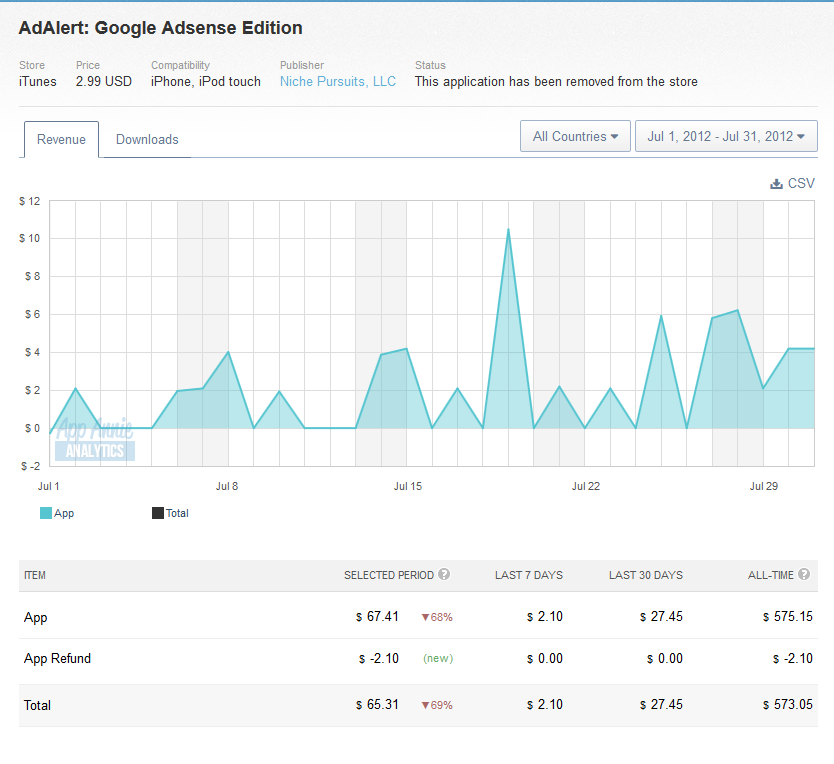Select the $ -2 y-axis label
834x764 pixels.
pyautogui.click(x=31, y=467)
